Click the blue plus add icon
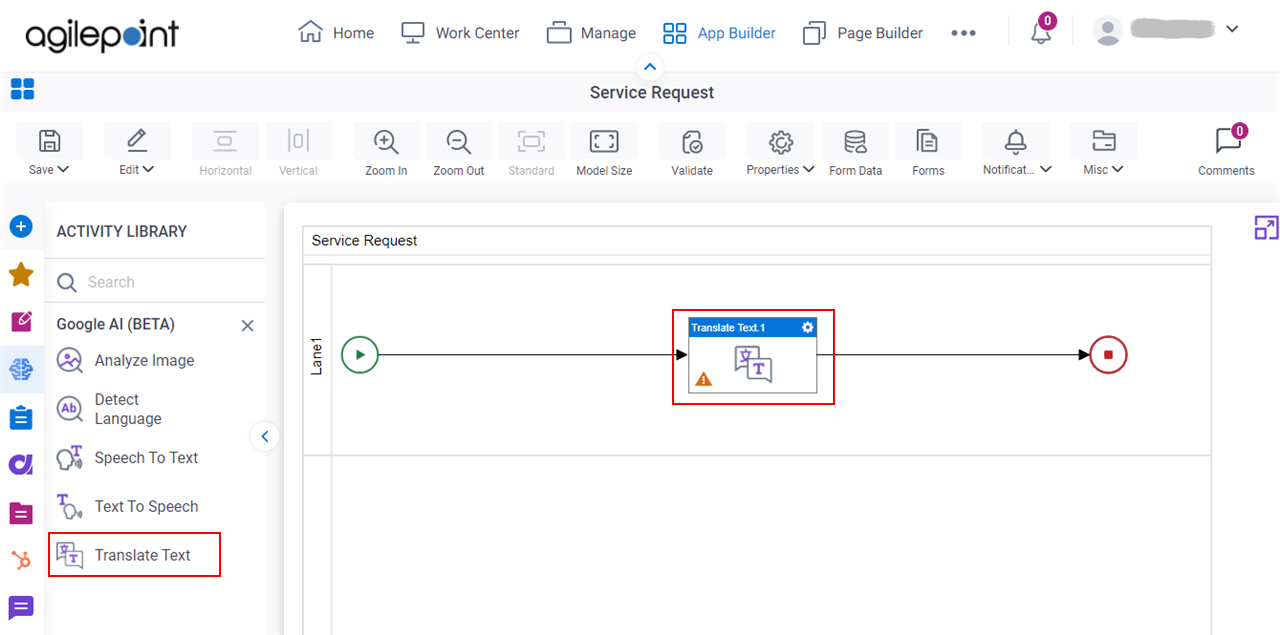Image resolution: width=1280 pixels, height=635 pixels. [x=21, y=227]
